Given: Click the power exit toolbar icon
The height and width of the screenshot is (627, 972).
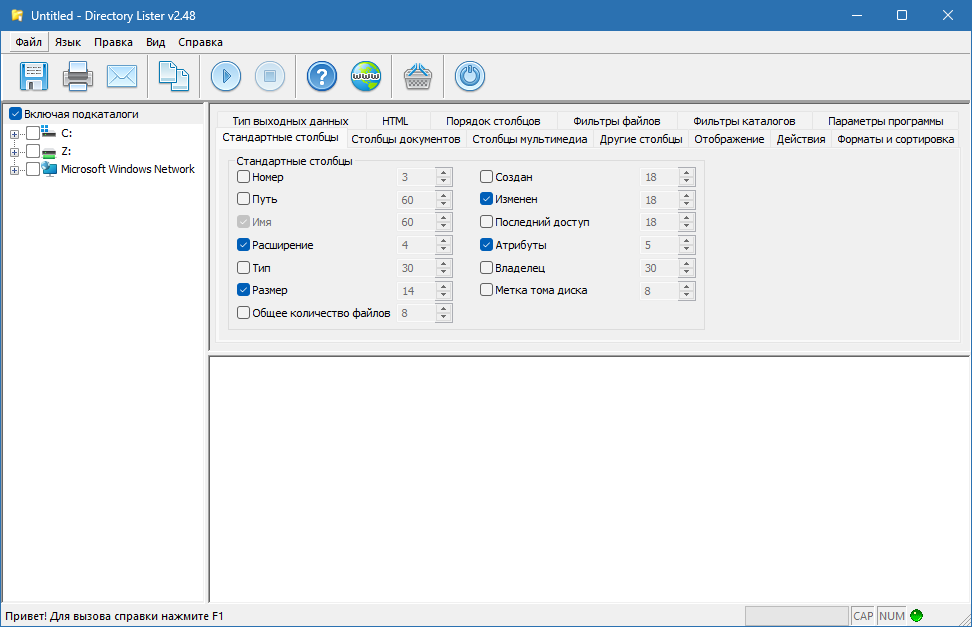Looking at the screenshot, I should click(x=470, y=76).
